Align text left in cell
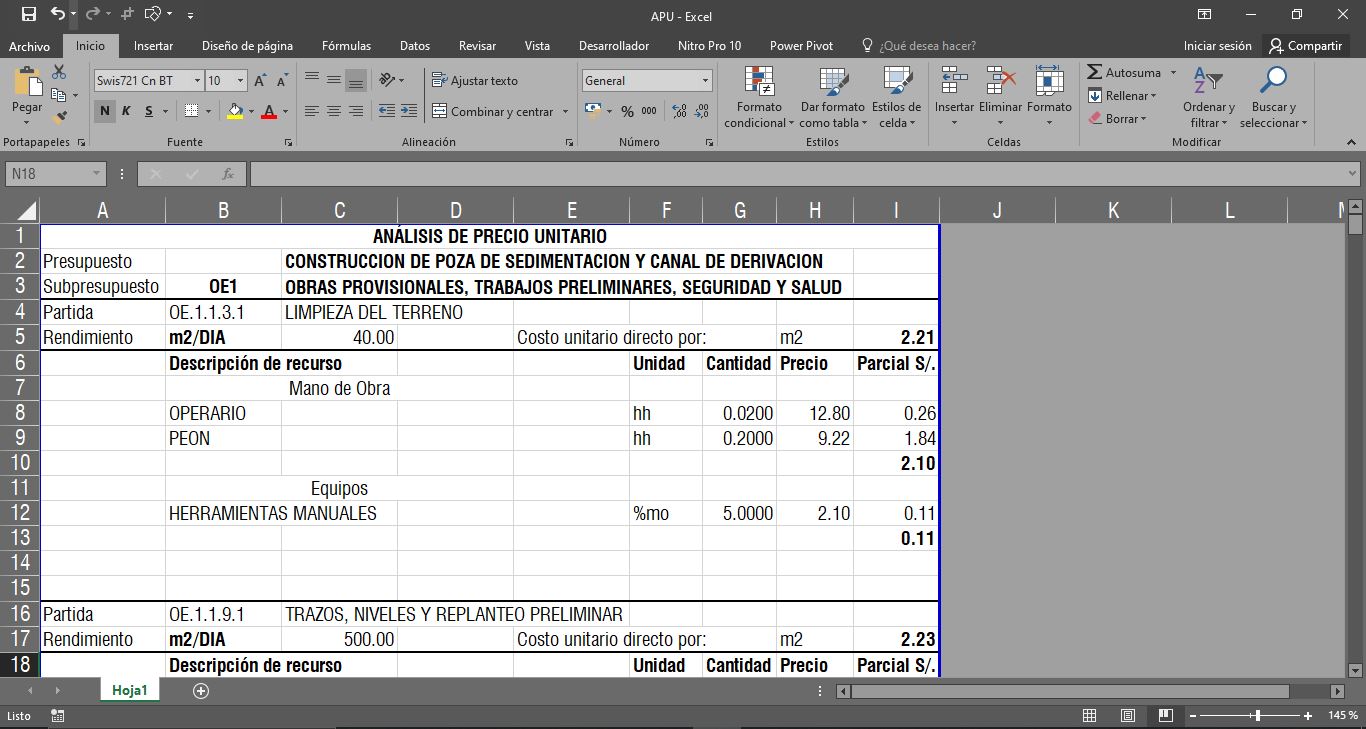 312,111
